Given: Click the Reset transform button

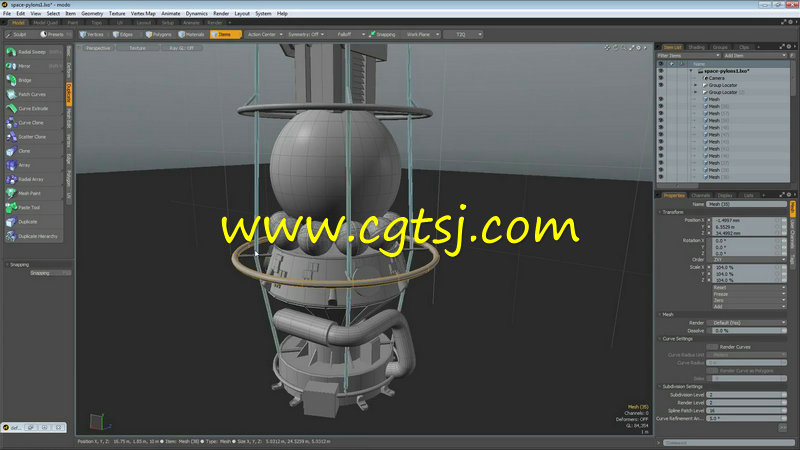Looking at the screenshot, I should pyautogui.click(x=749, y=288).
